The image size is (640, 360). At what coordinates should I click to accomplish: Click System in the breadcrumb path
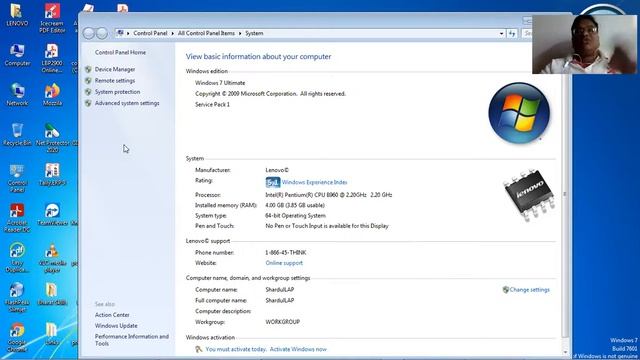[254, 33]
